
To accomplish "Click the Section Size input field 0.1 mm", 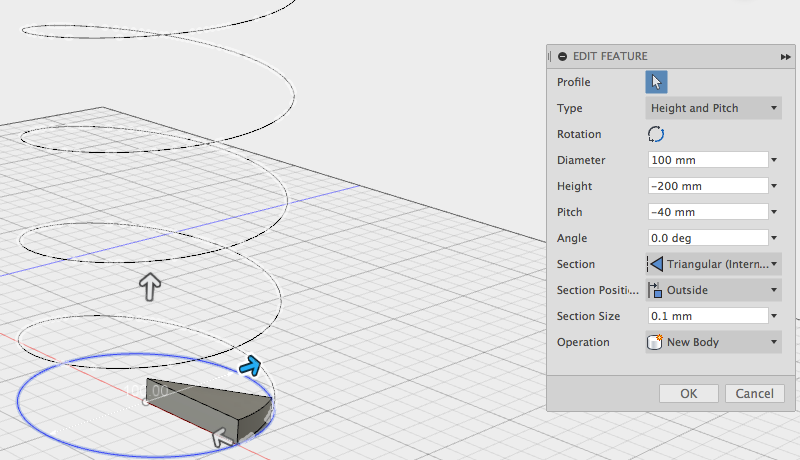I will pos(708,316).
